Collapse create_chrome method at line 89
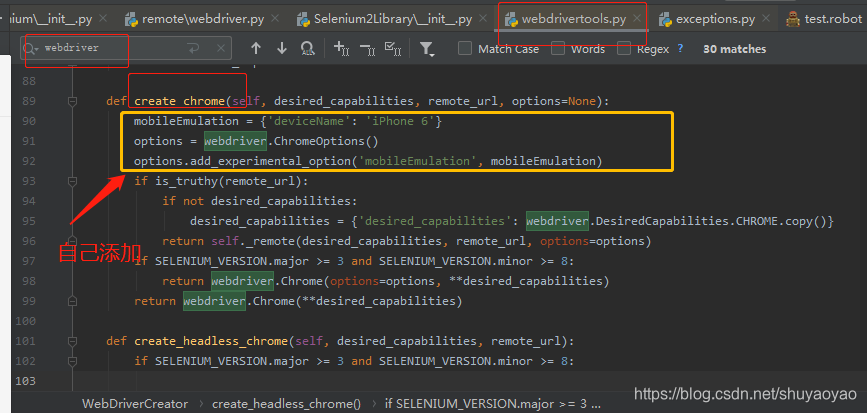The height and width of the screenshot is (413, 867). 72,101
